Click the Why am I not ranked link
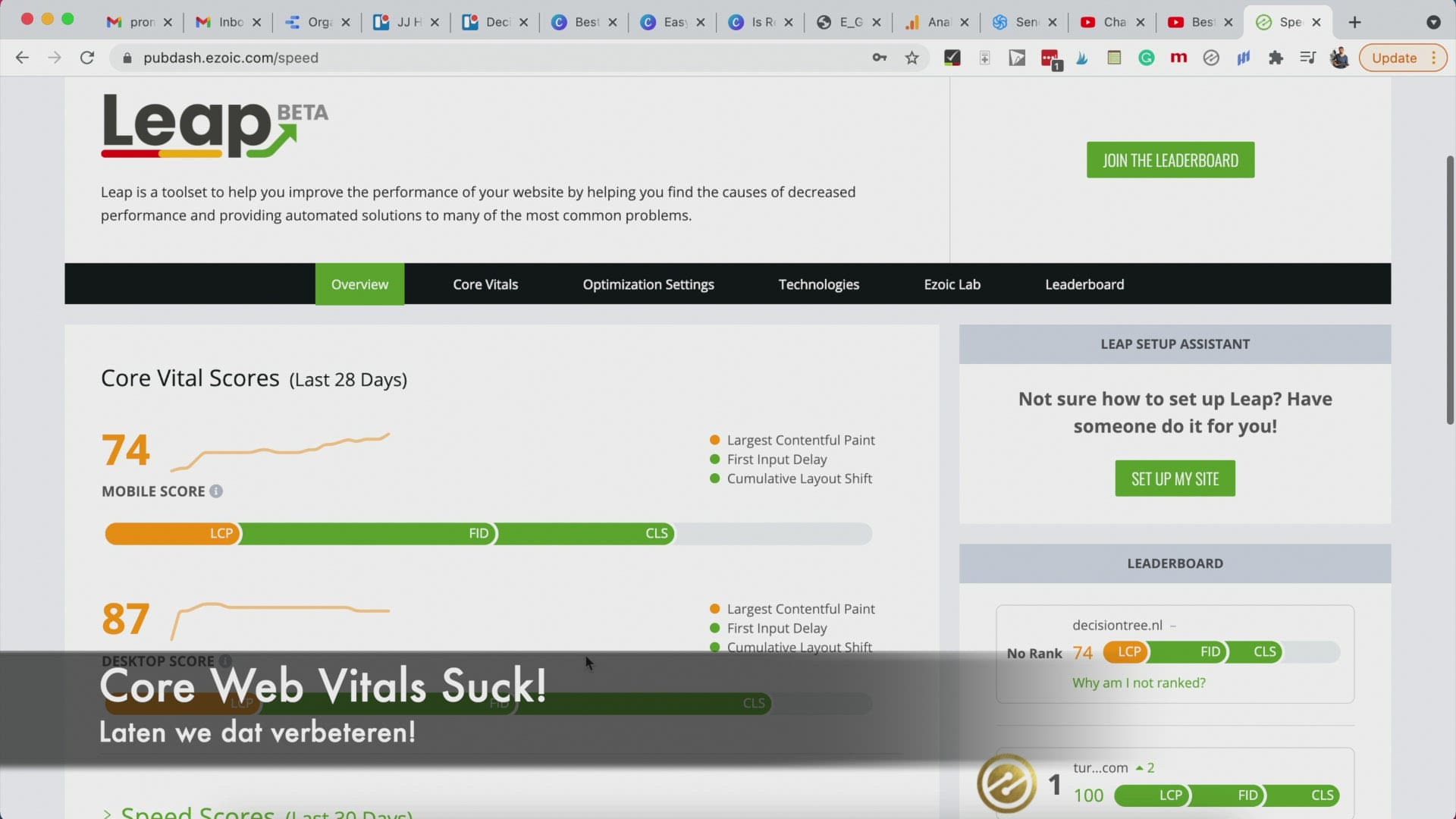1456x819 pixels. coord(1138,682)
